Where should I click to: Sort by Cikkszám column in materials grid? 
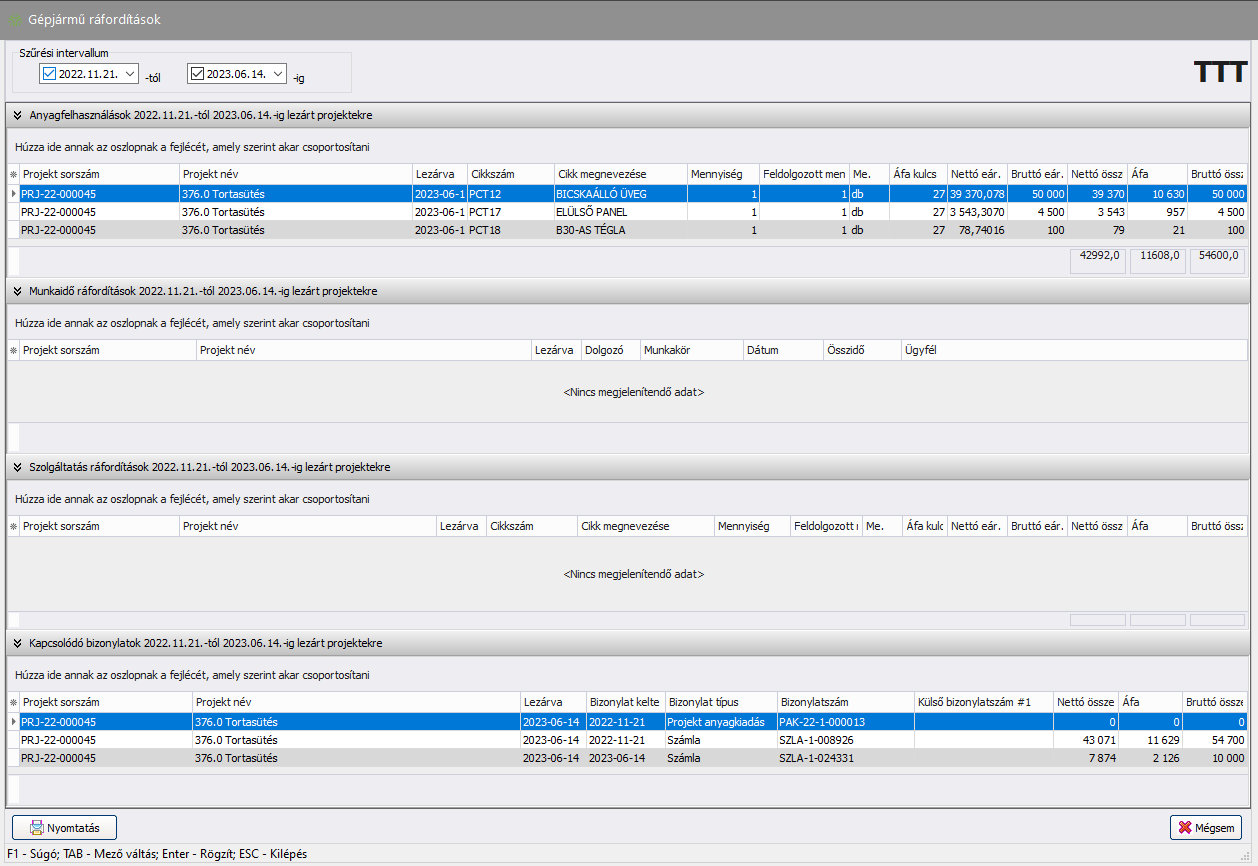510,174
